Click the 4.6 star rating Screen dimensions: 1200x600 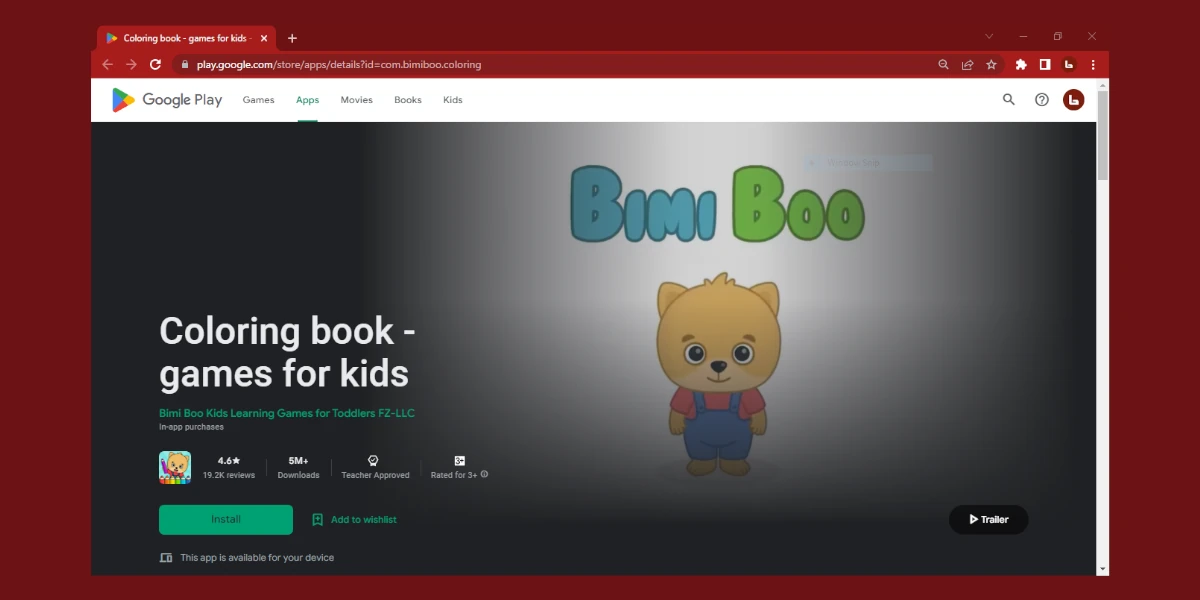point(229,461)
